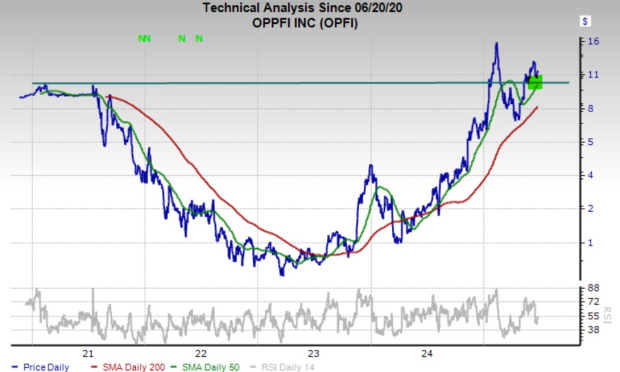Click the year 23 x-axis label

[x=314, y=353]
